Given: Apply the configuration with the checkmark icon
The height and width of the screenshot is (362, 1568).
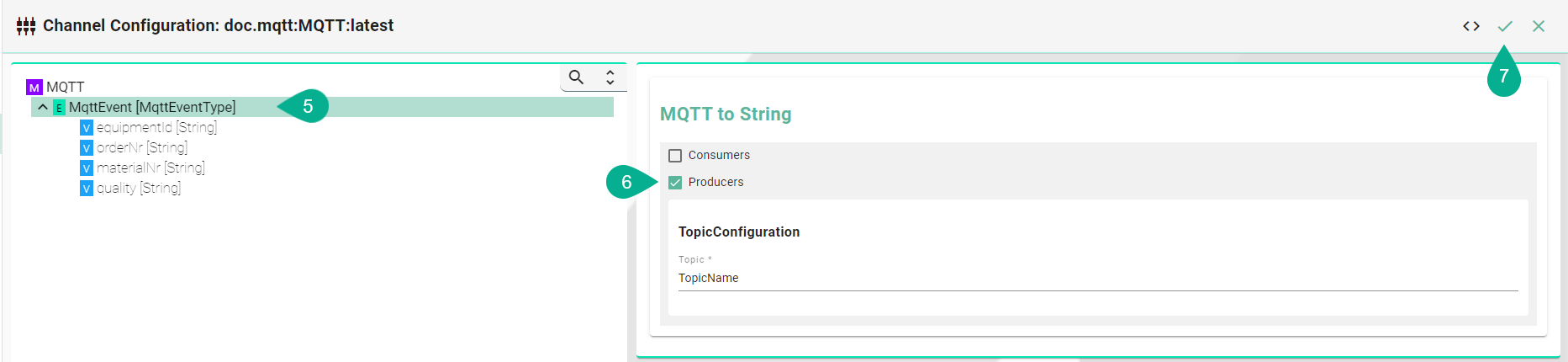Looking at the screenshot, I should 1504,26.
